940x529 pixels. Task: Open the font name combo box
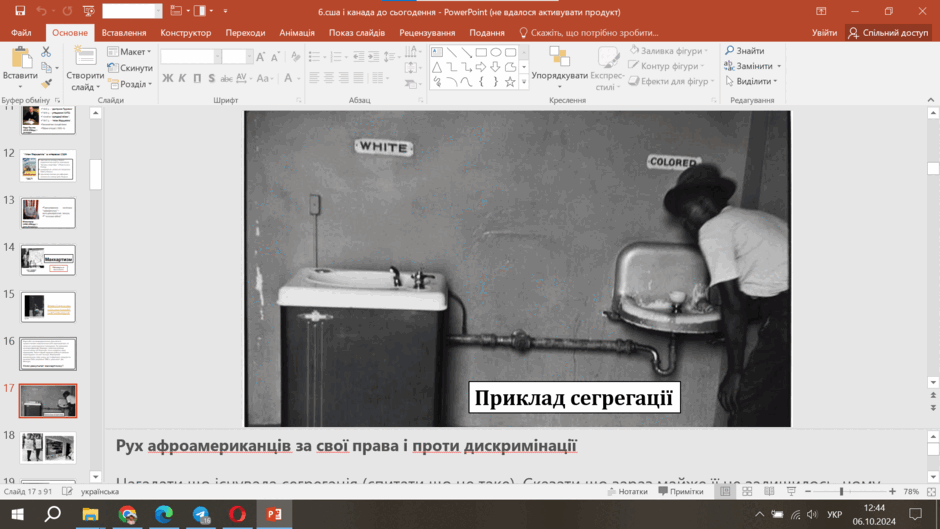pyautogui.click(x=191, y=57)
